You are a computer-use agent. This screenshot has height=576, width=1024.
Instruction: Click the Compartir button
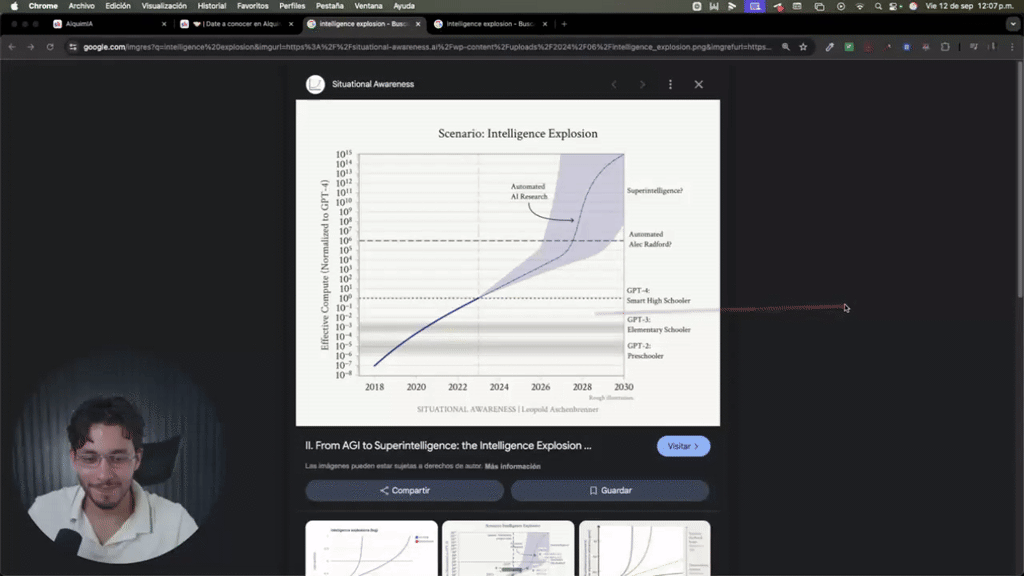(404, 490)
